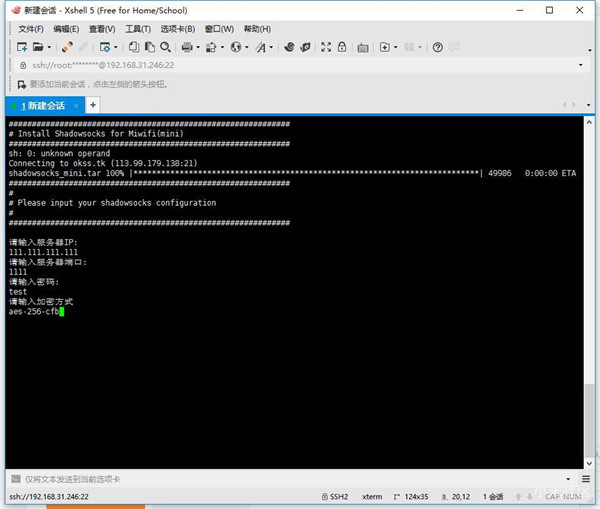
Task: Click the lock icon in toolbar
Action: [x=341, y=47]
